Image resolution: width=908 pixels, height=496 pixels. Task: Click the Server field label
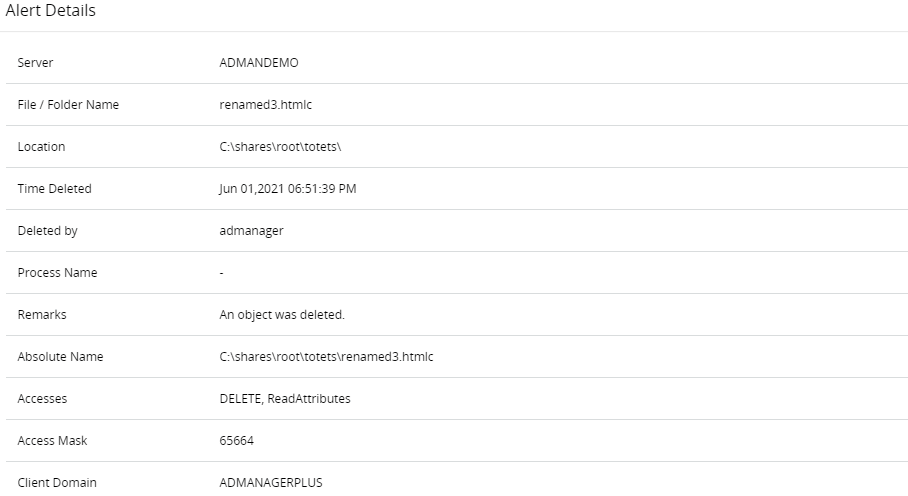(x=36, y=63)
